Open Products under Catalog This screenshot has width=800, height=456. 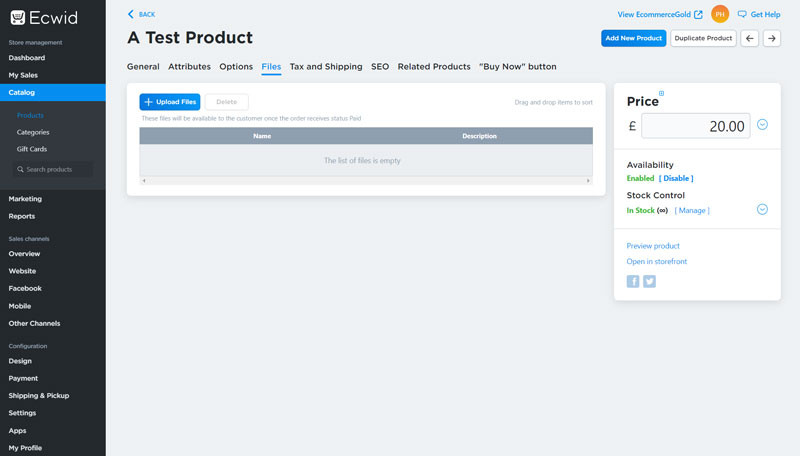pos(30,115)
